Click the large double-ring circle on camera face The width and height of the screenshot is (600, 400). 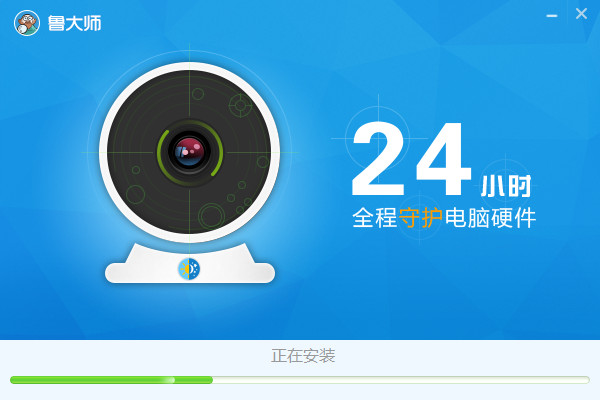pyautogui.click(x=211, y=216)
